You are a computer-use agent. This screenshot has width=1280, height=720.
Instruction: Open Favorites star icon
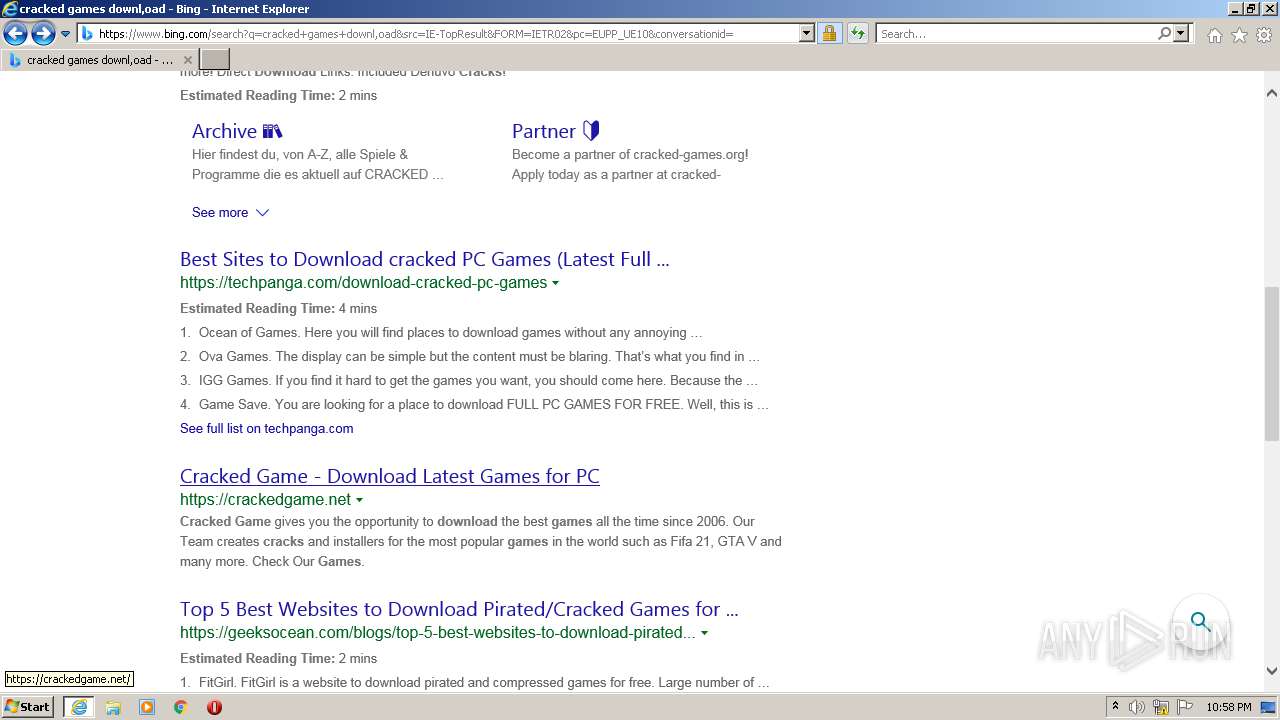pyautogui.click(x=1239, y=35)
